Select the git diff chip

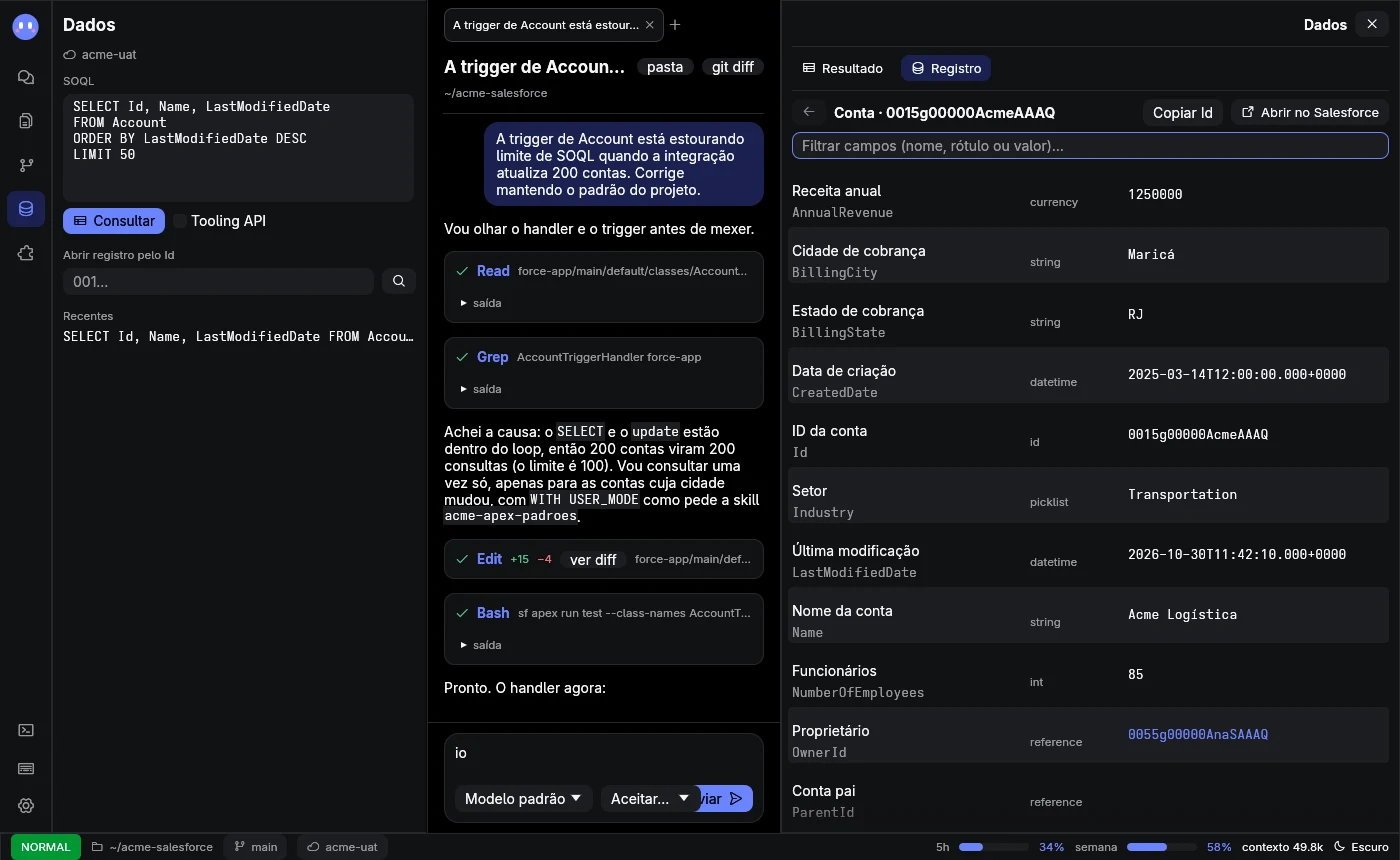[733, 67]
